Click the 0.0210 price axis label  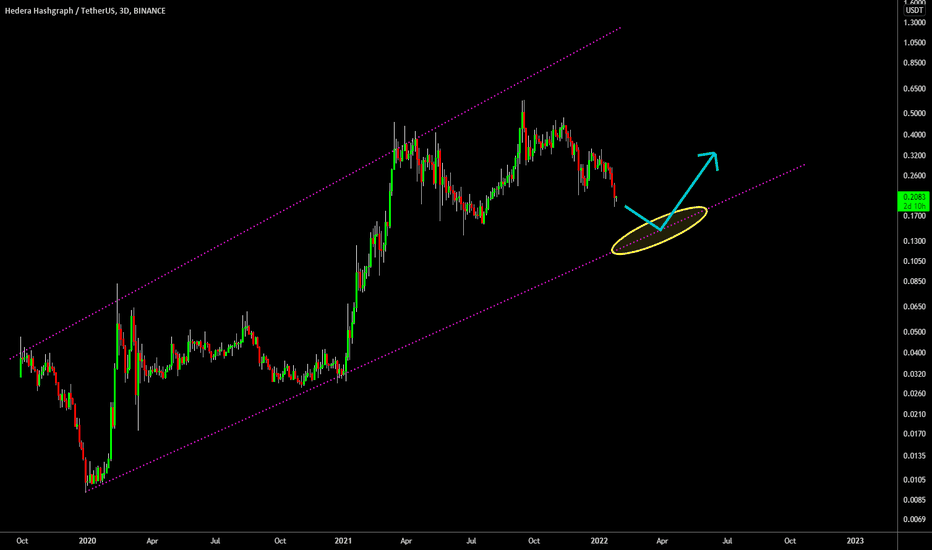tap(914, 414)
